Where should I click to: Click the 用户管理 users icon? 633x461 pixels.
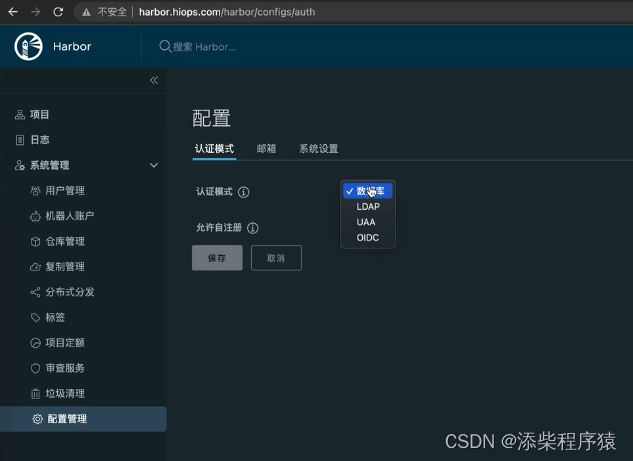(36, 191)
